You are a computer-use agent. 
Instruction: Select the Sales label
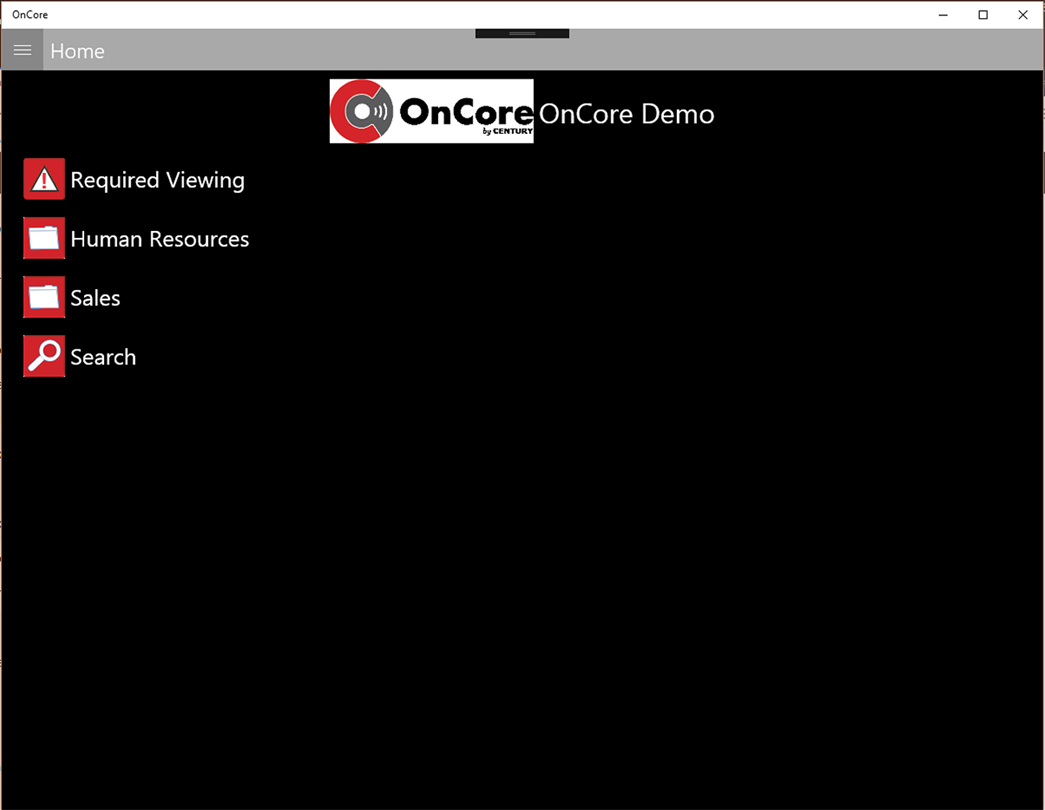95,298
